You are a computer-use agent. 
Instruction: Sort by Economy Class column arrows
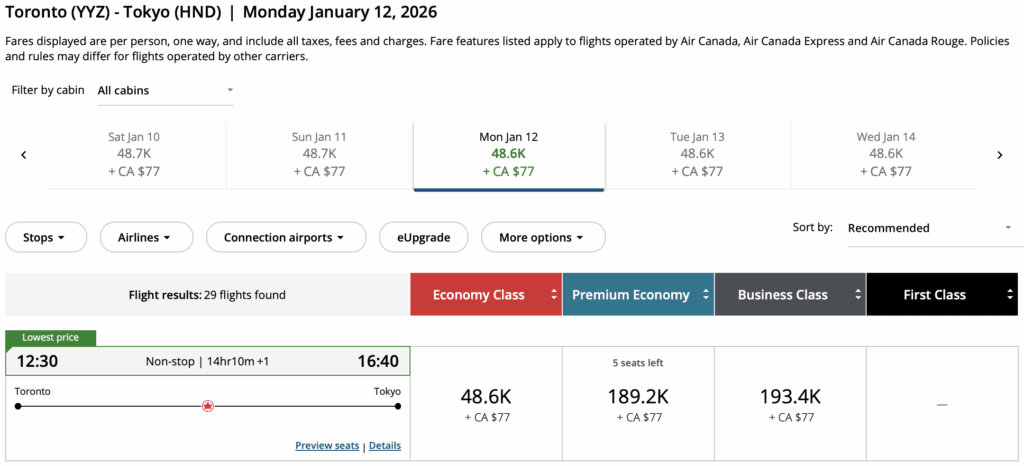tap(554, 295)
